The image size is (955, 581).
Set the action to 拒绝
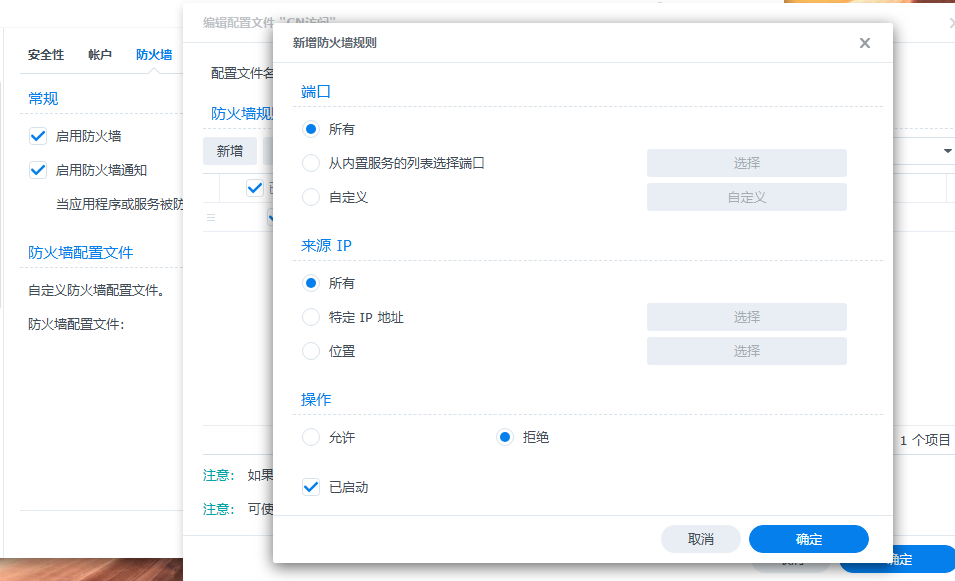coord(505,437)
